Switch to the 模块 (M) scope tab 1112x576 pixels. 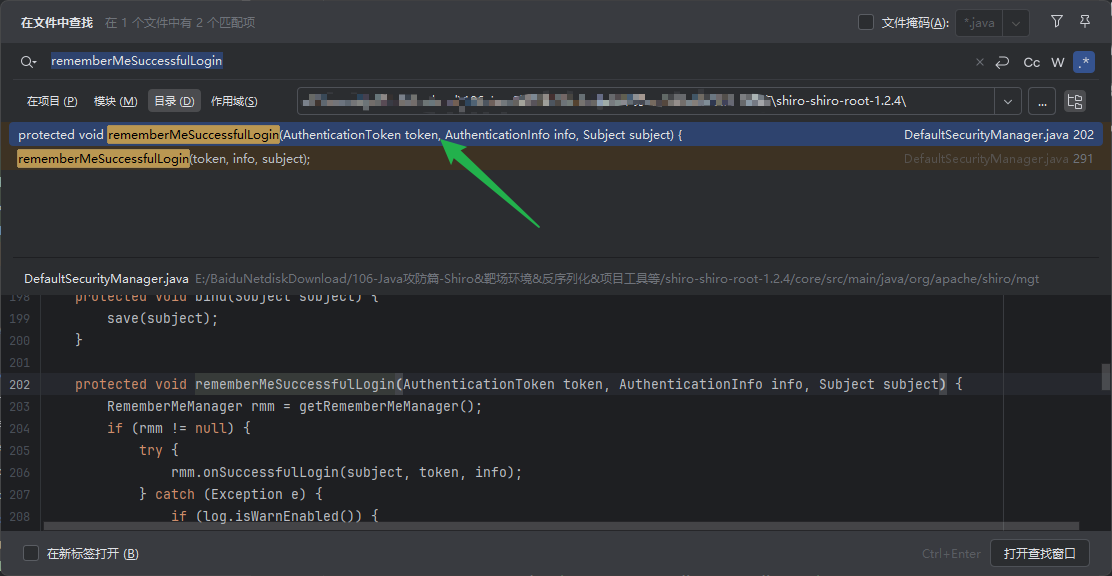click(x=116, y=101)
